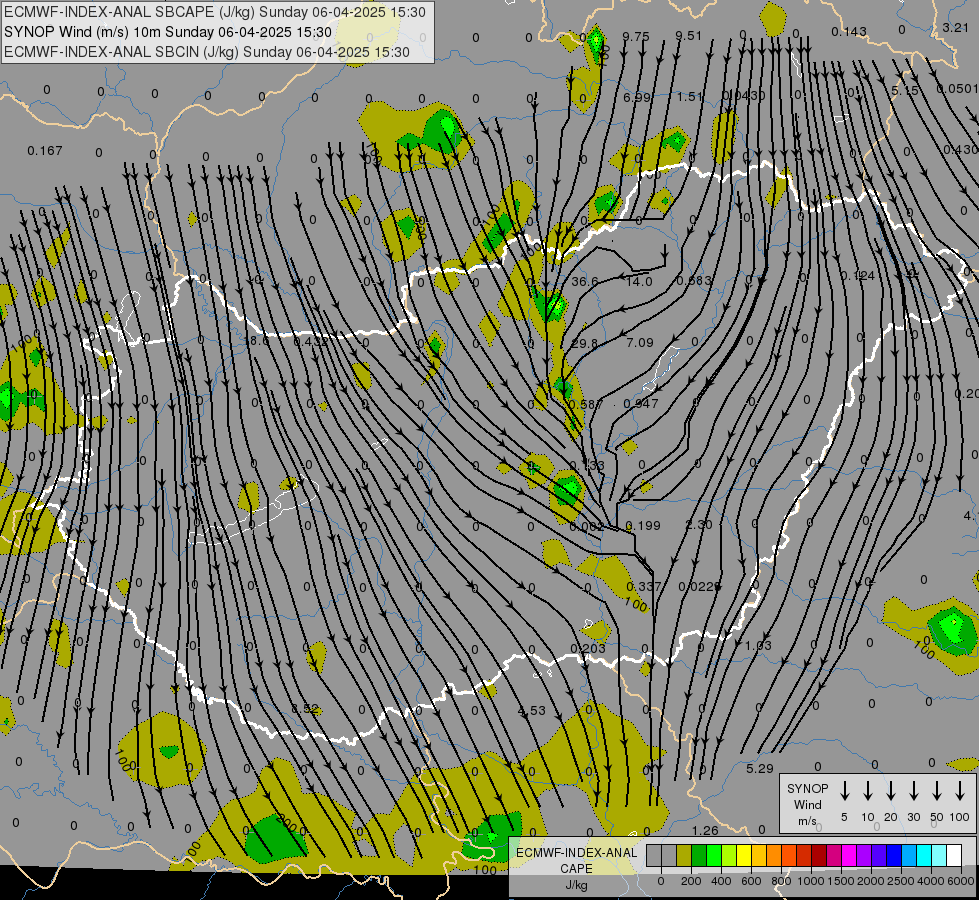Image resolution: width=979 pixels, height=900 pixels.
Task: Click the 9.75 value near top
Action: (636, 36)
